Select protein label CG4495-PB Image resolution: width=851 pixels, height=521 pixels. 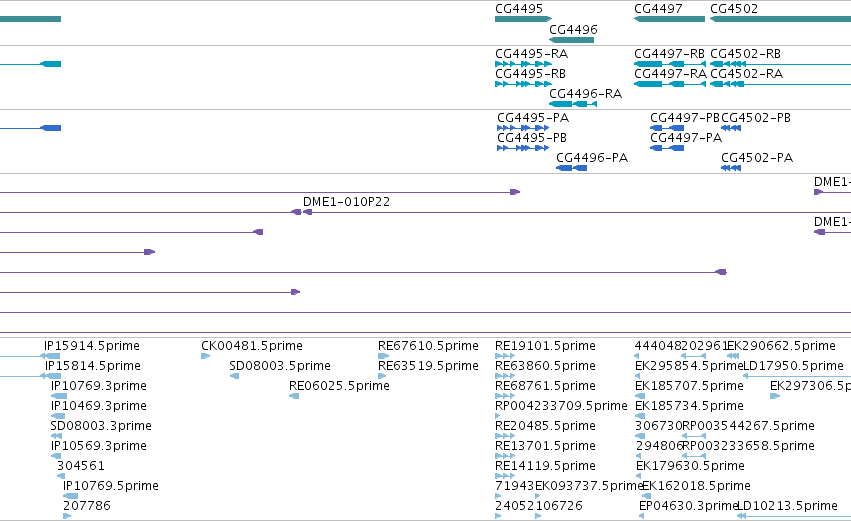(532, 138)
